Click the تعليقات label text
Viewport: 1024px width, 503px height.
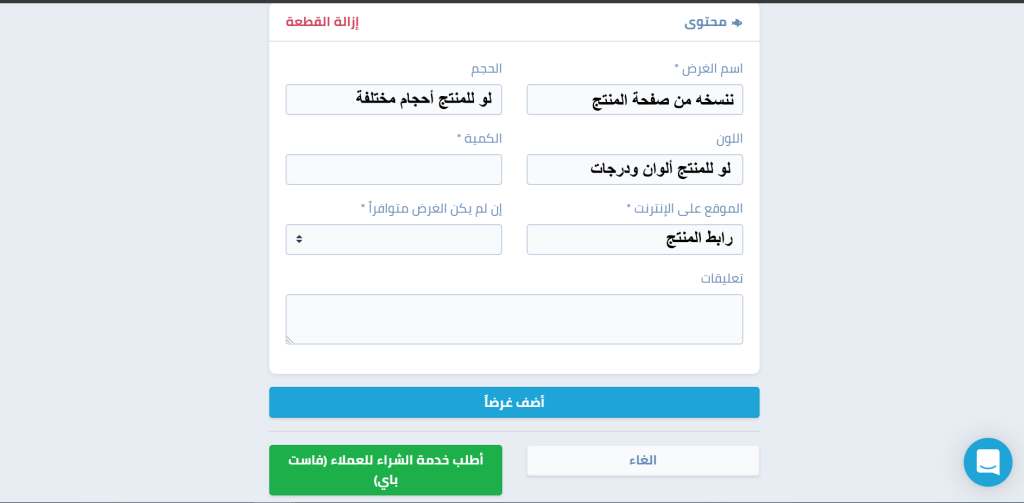721,279
